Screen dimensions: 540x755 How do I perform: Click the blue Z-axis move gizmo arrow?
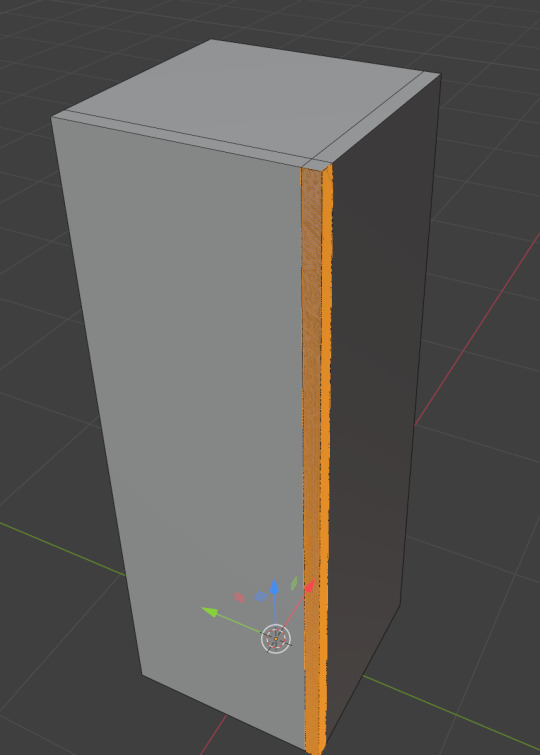274,586
